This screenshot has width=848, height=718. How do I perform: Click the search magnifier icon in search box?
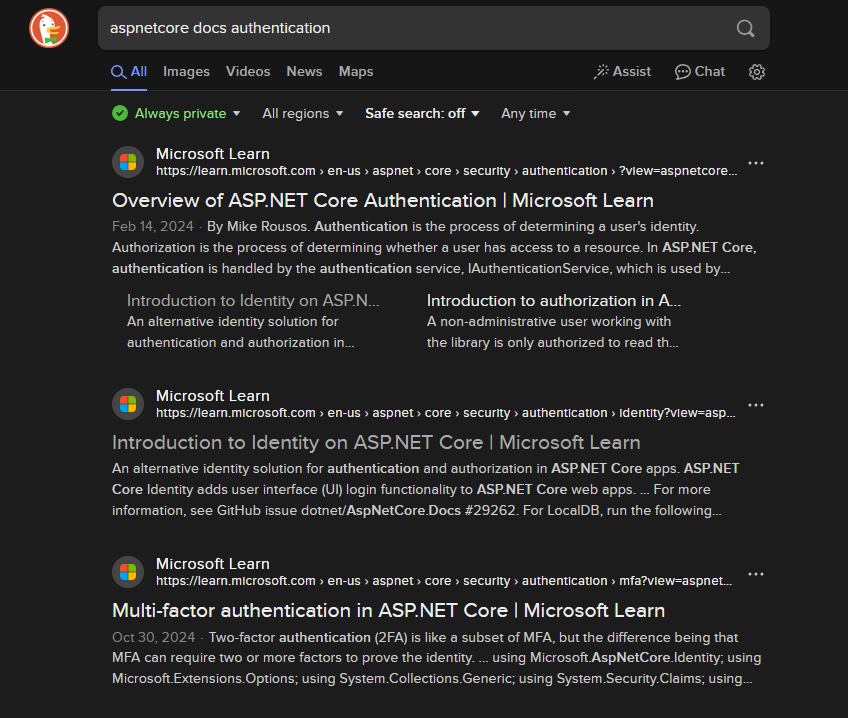pyautogui.click(x=746, y=28)
